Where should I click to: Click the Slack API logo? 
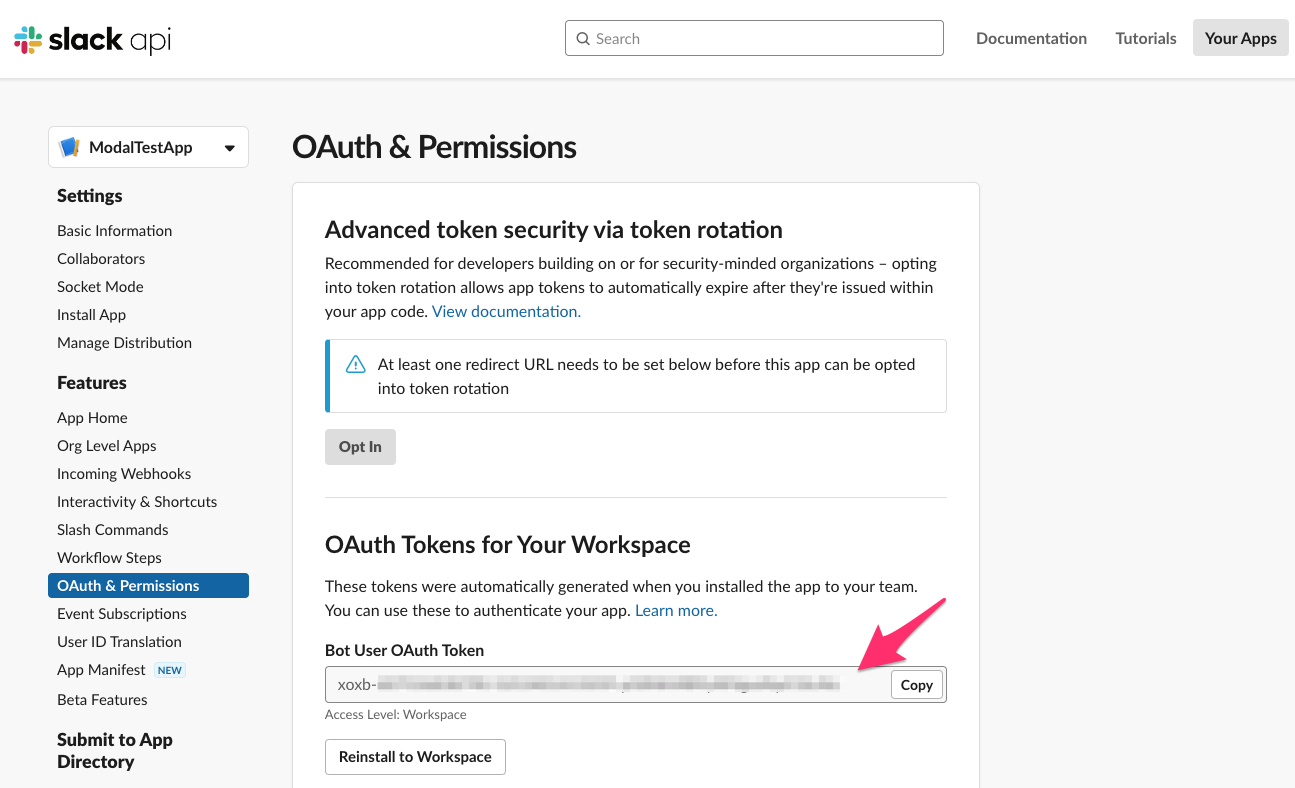tap(90, 39)
